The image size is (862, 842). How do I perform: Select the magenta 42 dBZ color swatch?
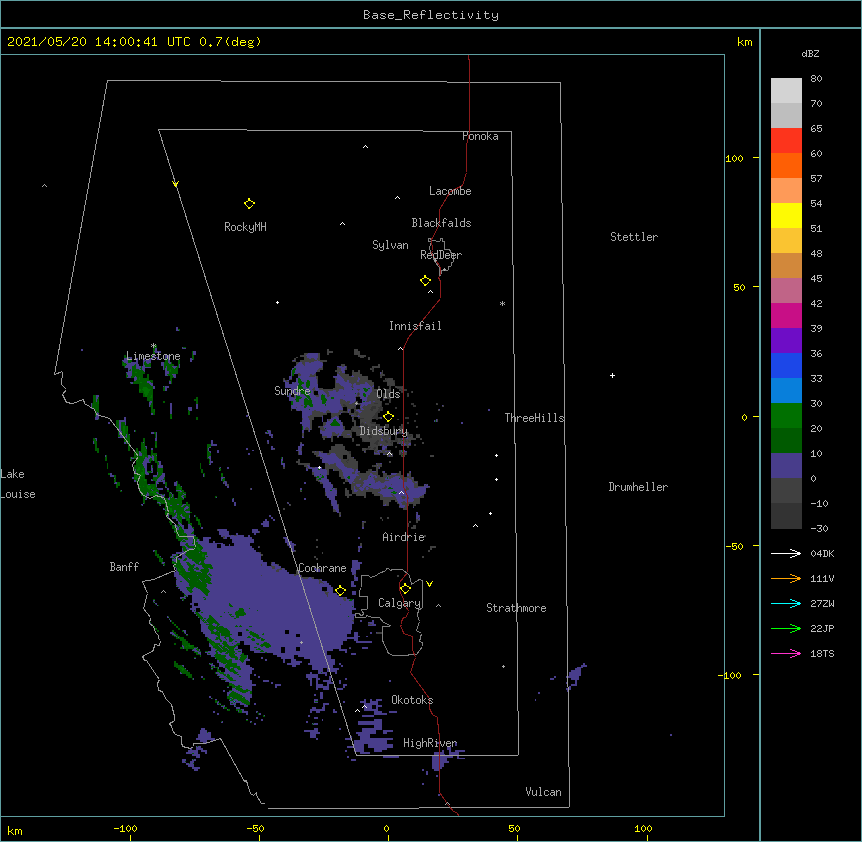pyautogui.click(x=786, y=315)
